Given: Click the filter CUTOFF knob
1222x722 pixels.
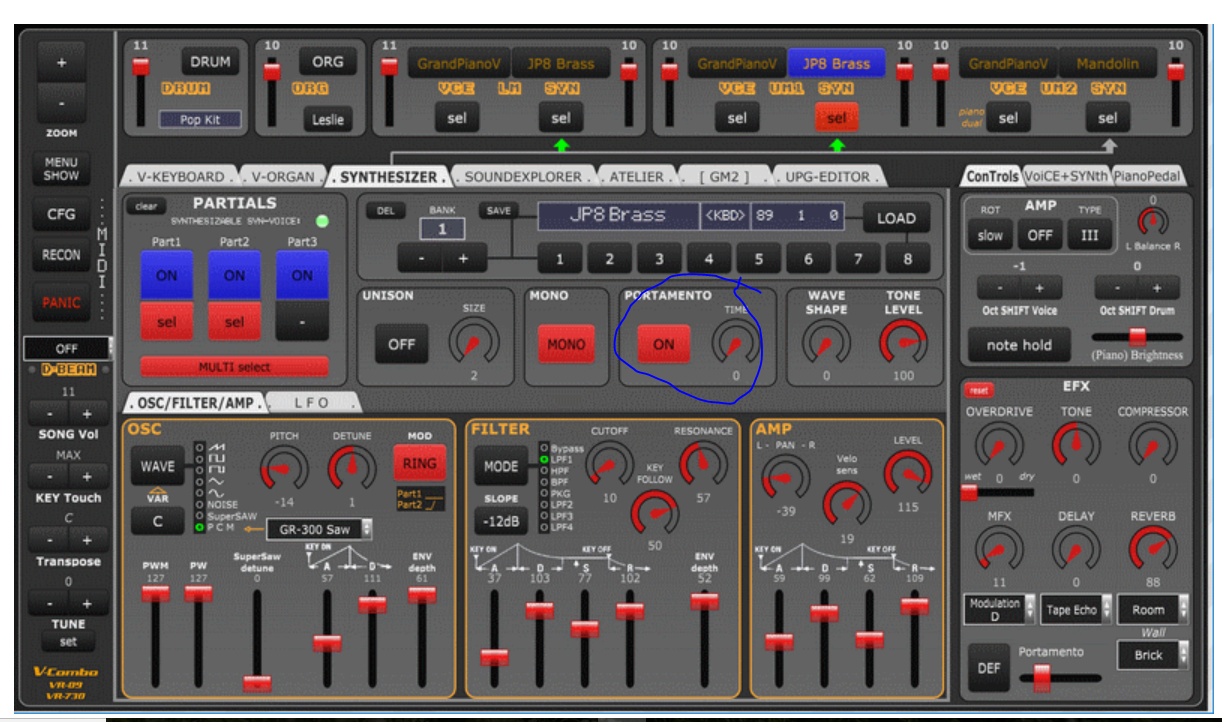Looking at the screenshot, I should coord(609,465).
